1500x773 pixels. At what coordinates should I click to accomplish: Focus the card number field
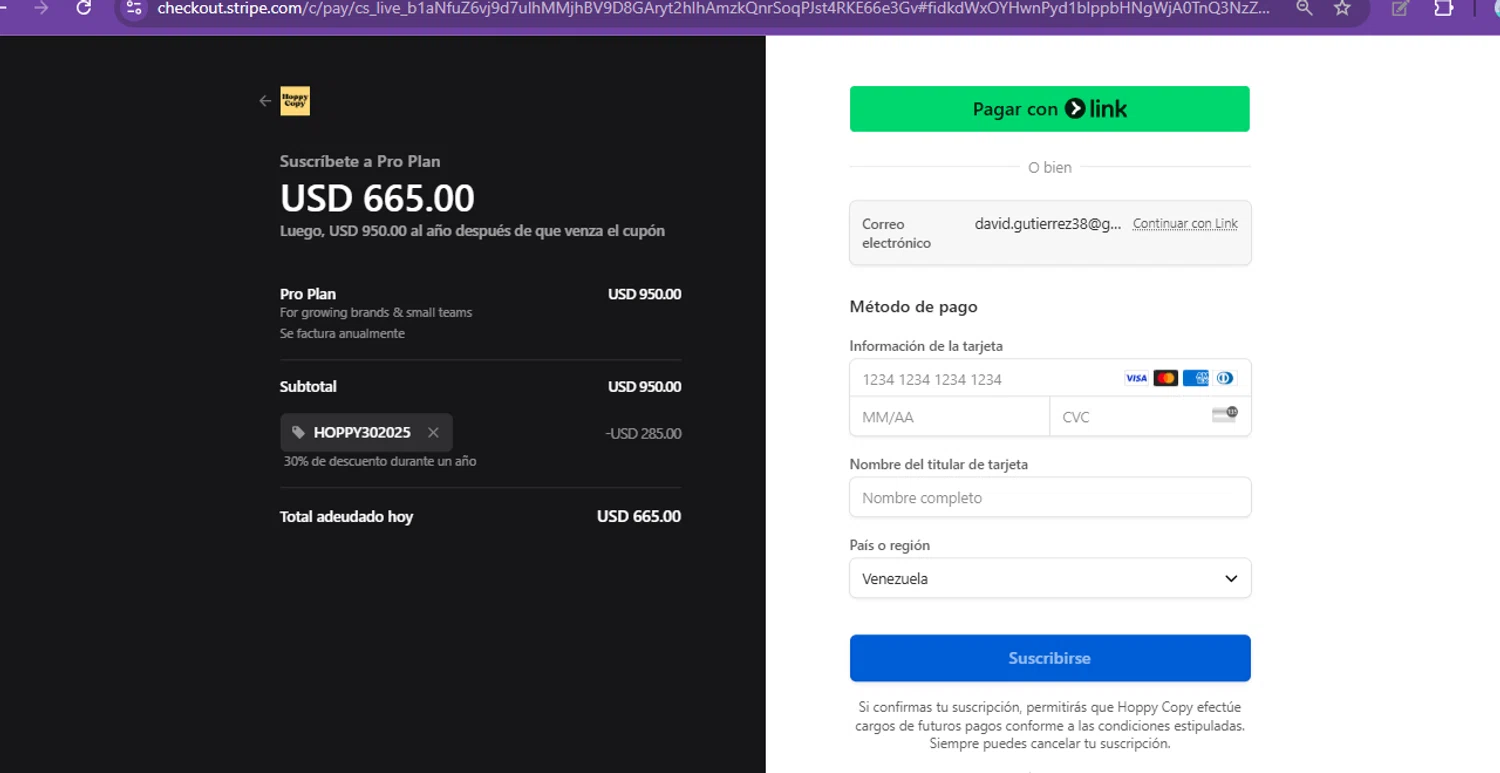pos(1050,379)
